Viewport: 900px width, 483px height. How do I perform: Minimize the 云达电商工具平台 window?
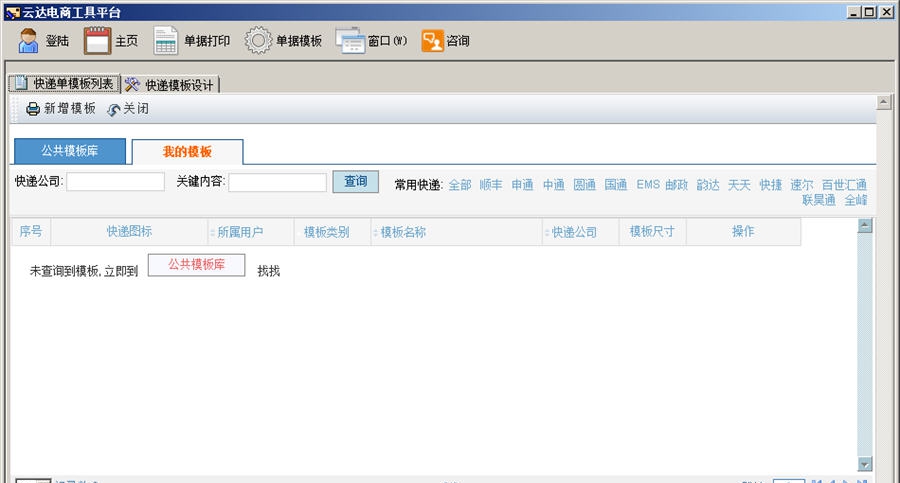pos(854,12)
